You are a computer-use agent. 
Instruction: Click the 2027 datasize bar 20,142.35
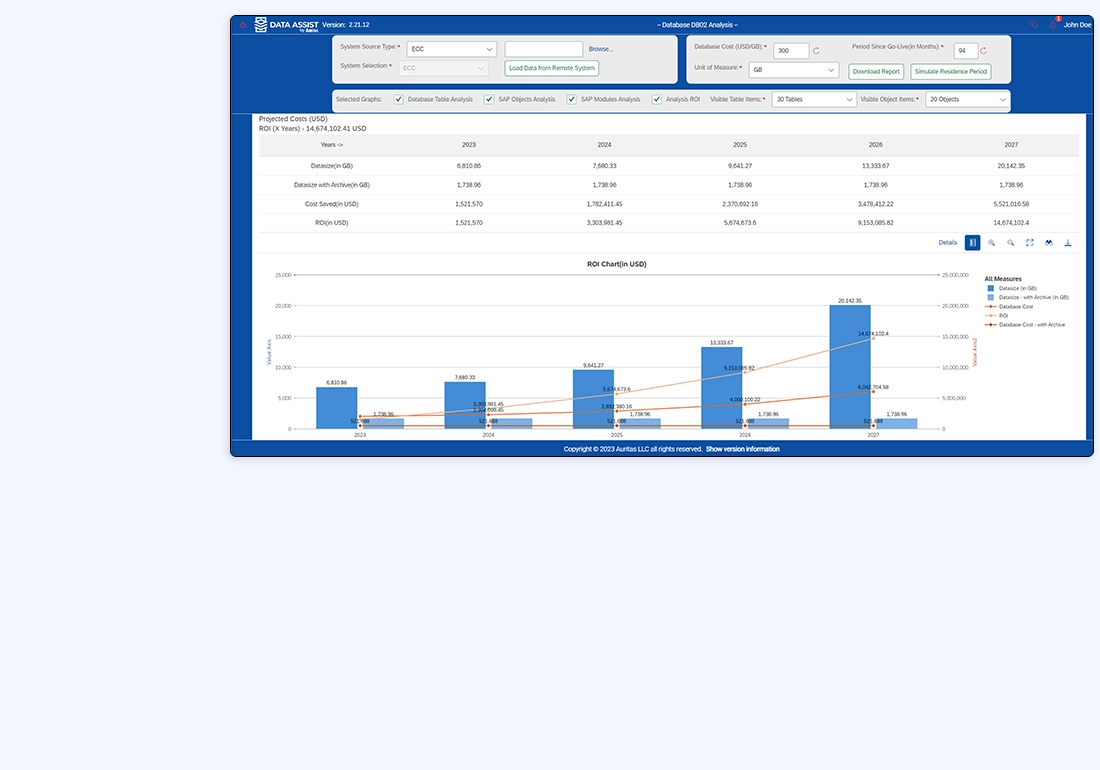pos(850,367)
